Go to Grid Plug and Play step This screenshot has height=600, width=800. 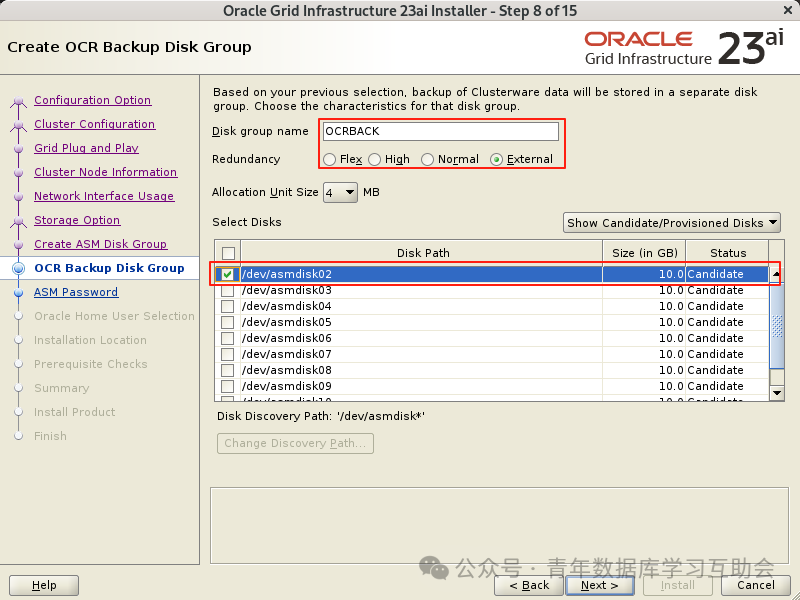[x=86, y=148]
